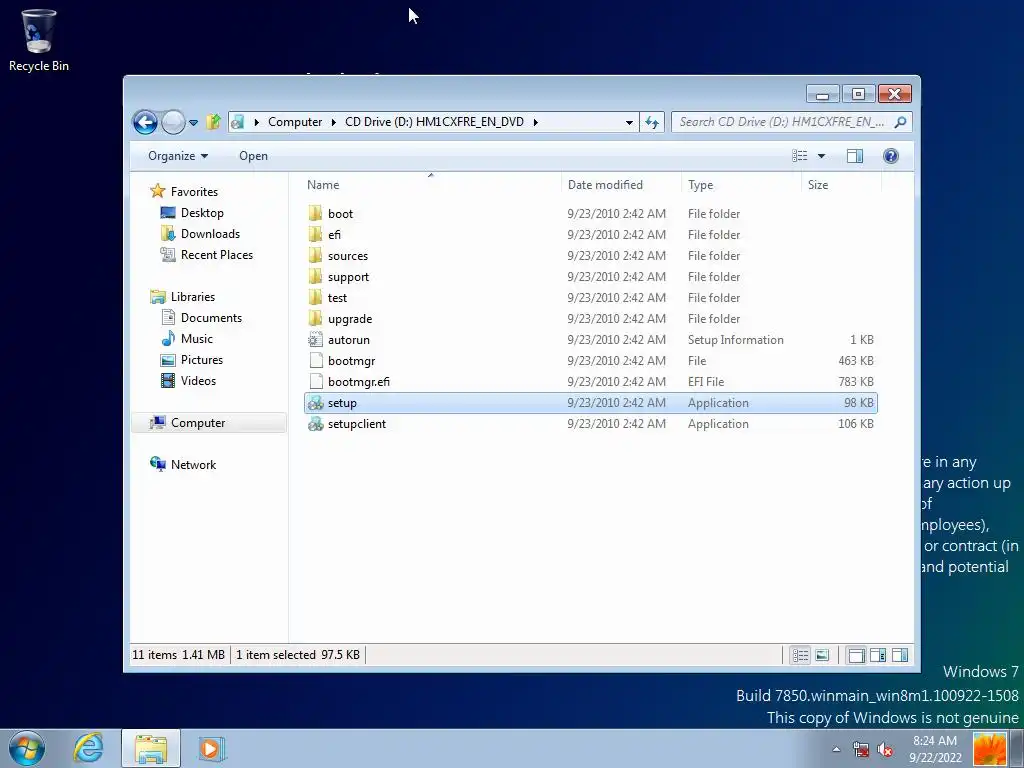Select the no-pane layout icon in status bar
1024x768 pixels.
tap(856, 655)
